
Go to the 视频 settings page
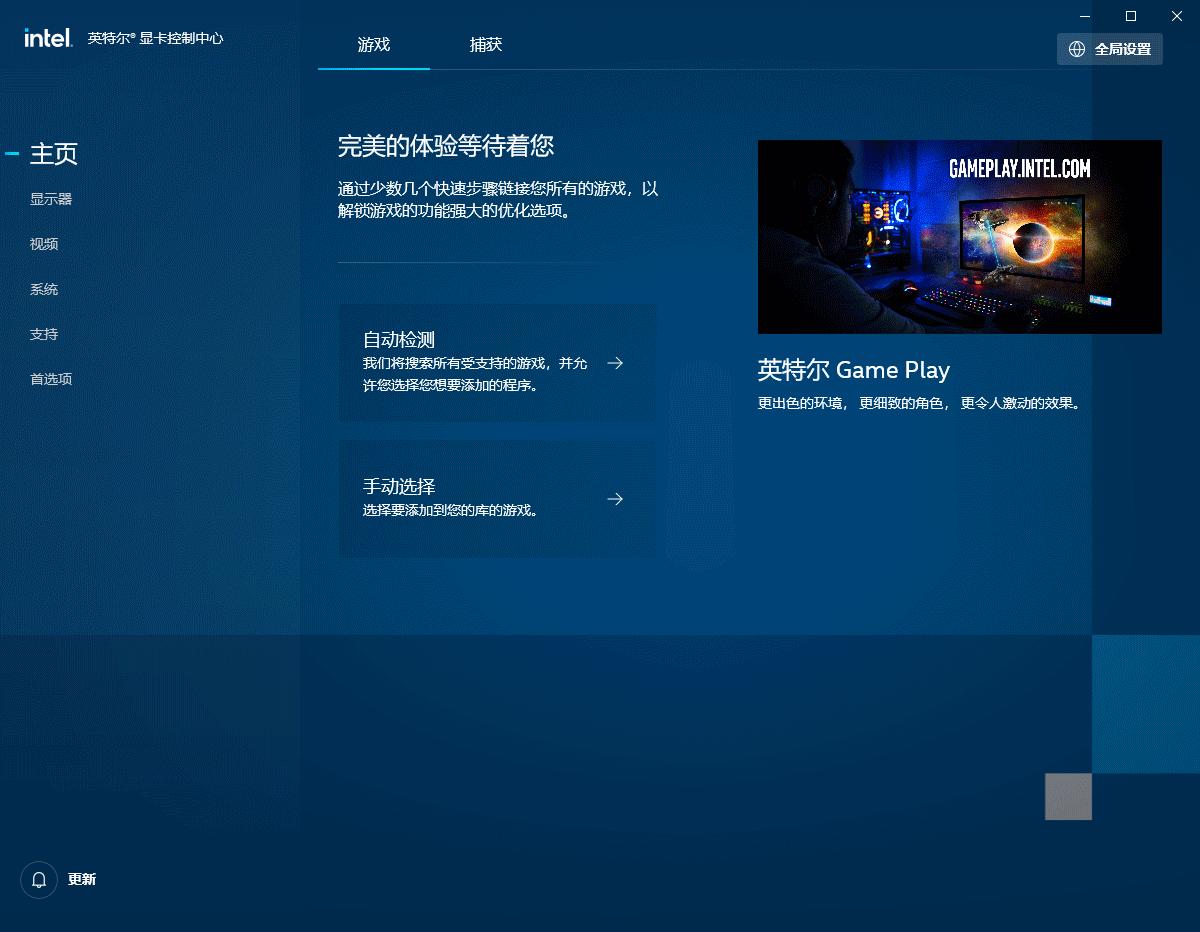pyautogui.click(x=44, y=244)
